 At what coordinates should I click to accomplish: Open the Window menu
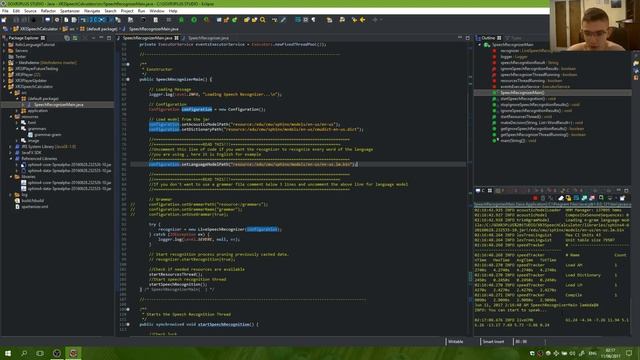click(157, 11)
